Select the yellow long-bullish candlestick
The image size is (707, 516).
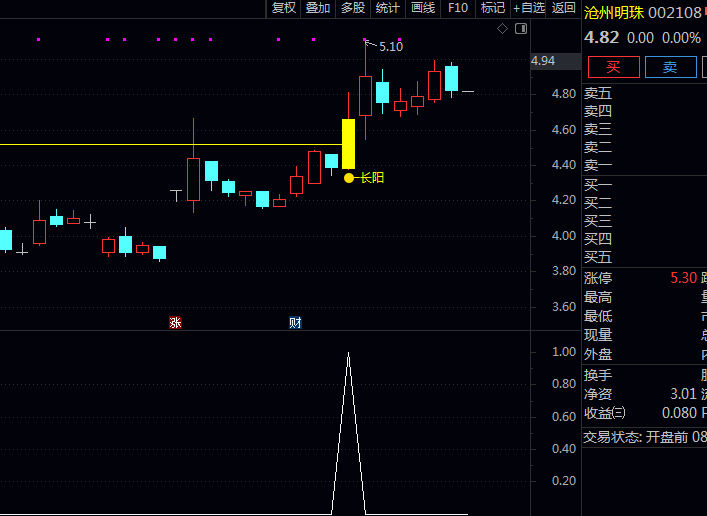tap(348, 144)
